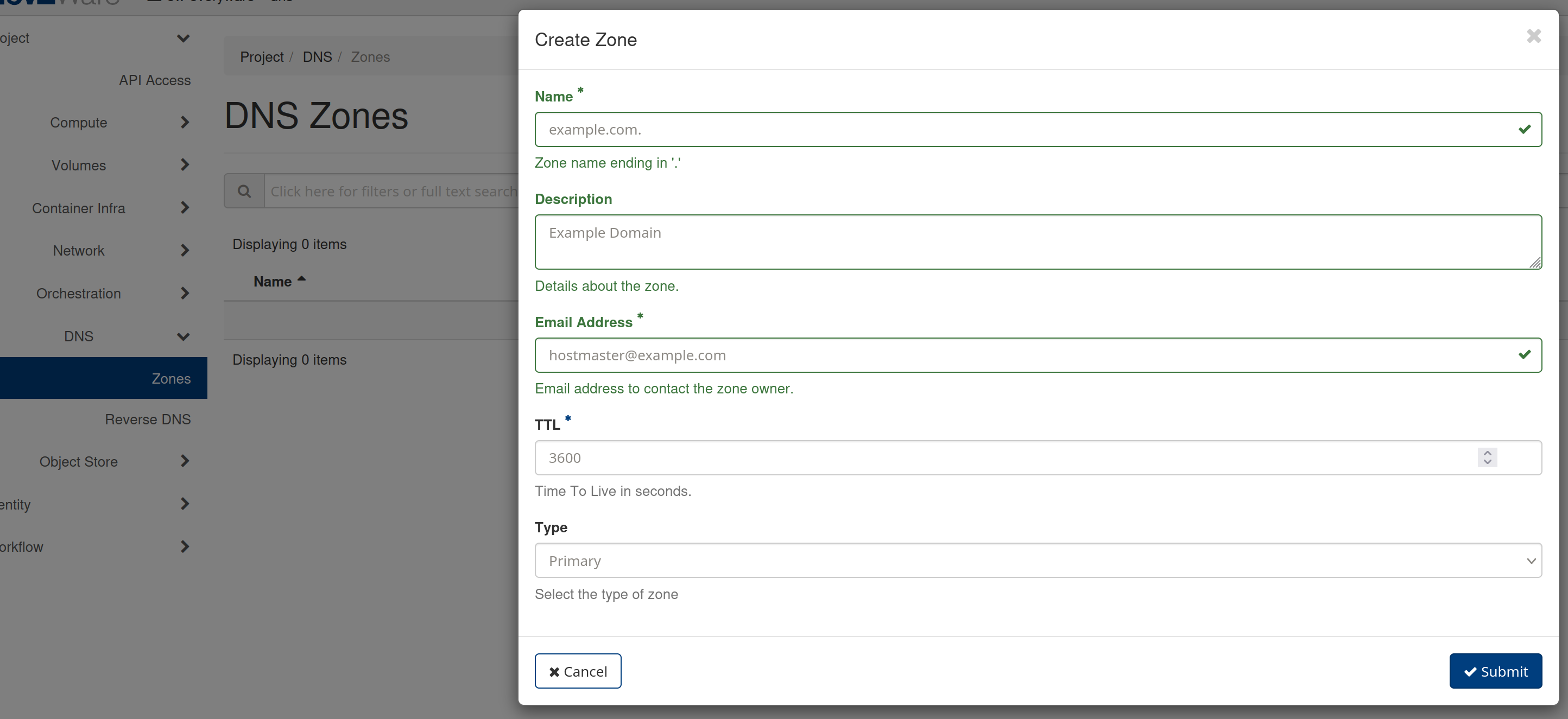The height and width of the screenshot is (719, 1568).
Task: Click the DNS breadcrumb link
Action: point(317,56)
